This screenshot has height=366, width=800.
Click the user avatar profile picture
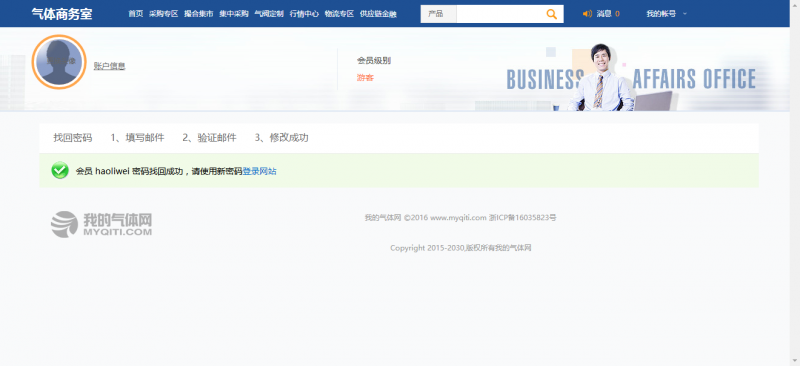[x=59, y=62]
